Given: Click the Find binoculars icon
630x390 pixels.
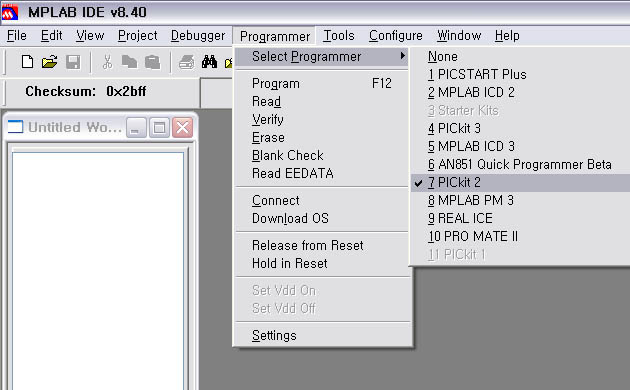Looking at the screenshot, I should (209, 62).
